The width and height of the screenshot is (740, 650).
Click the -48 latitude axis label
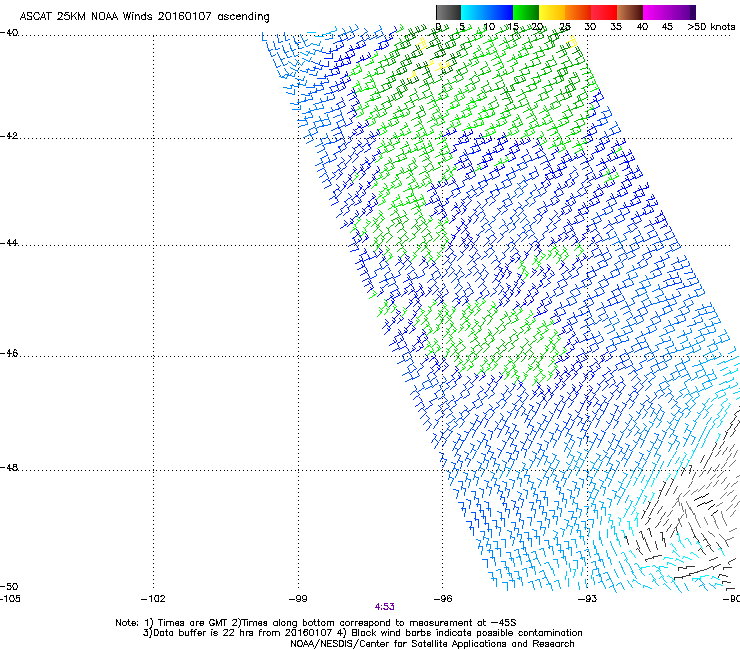click(9, 468)
